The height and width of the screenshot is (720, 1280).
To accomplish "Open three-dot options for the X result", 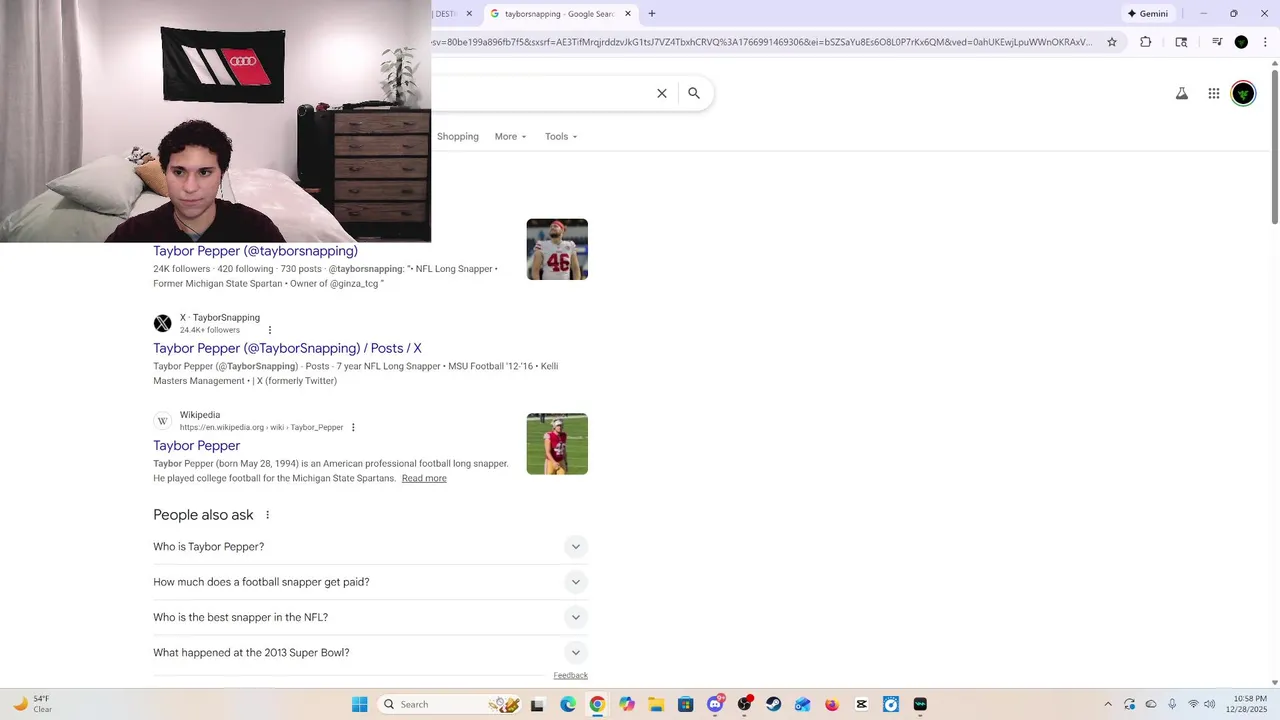I will coord(269,330).
